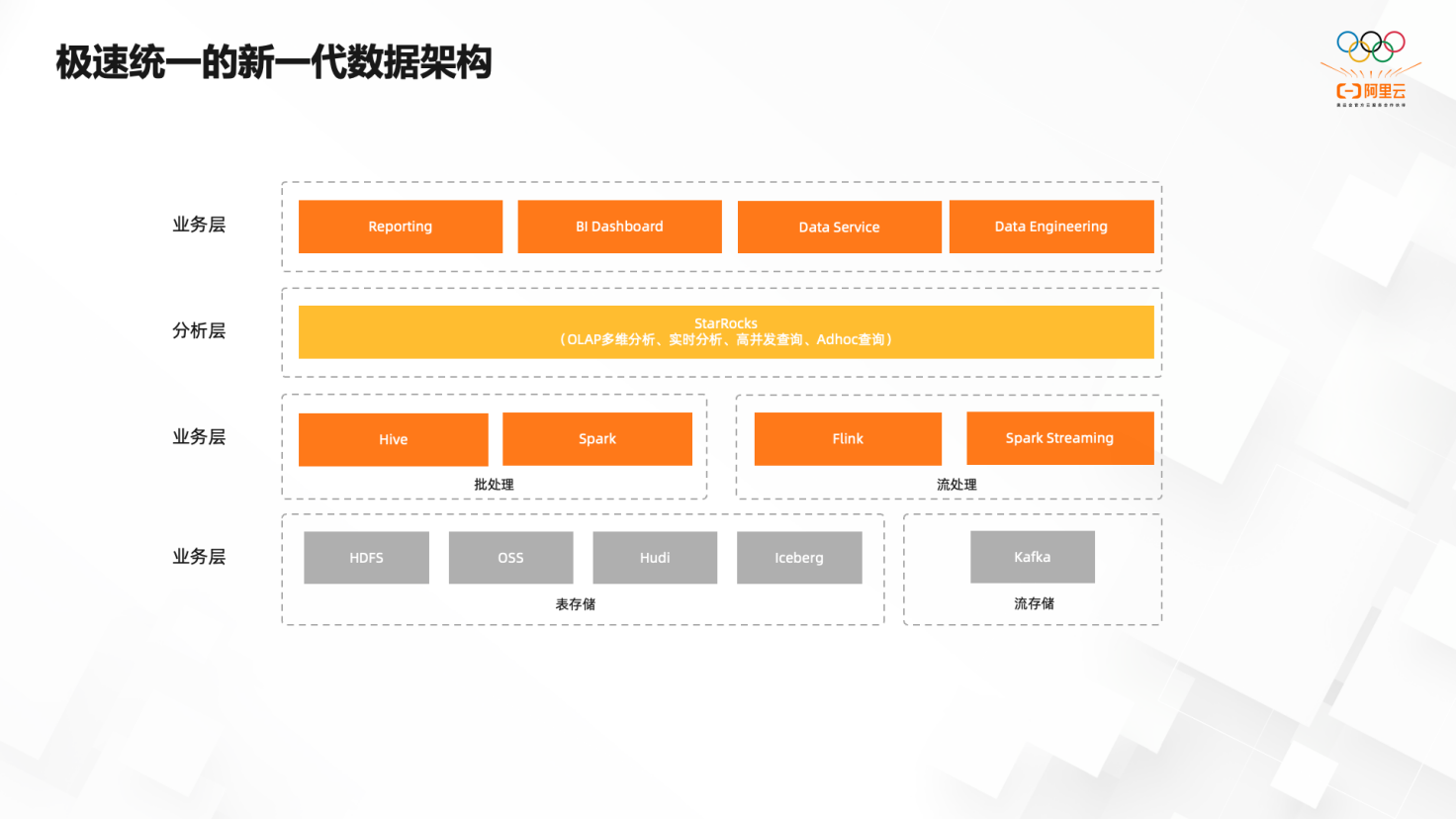Click the Data Engineering block
The image size is (1456, 819).
pyautogui.click(x=1051, y=227)
